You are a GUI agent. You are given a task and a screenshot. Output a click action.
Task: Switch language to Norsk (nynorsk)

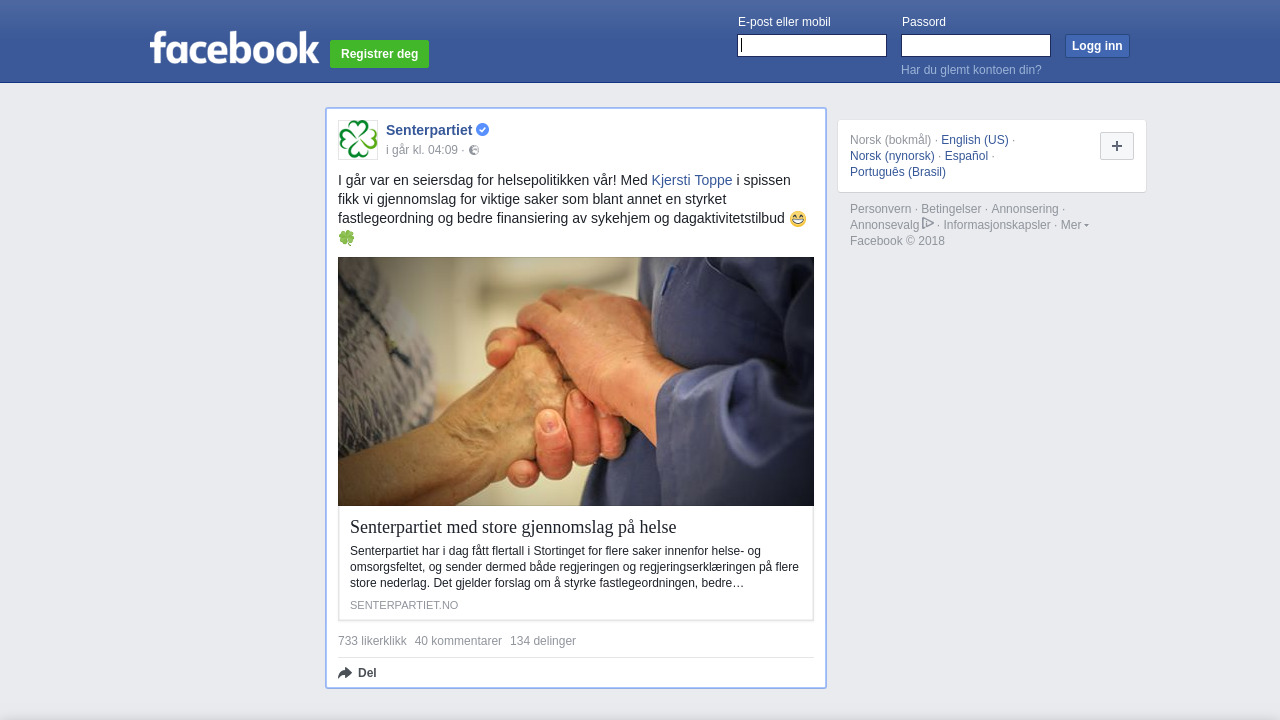click(892, 156)
